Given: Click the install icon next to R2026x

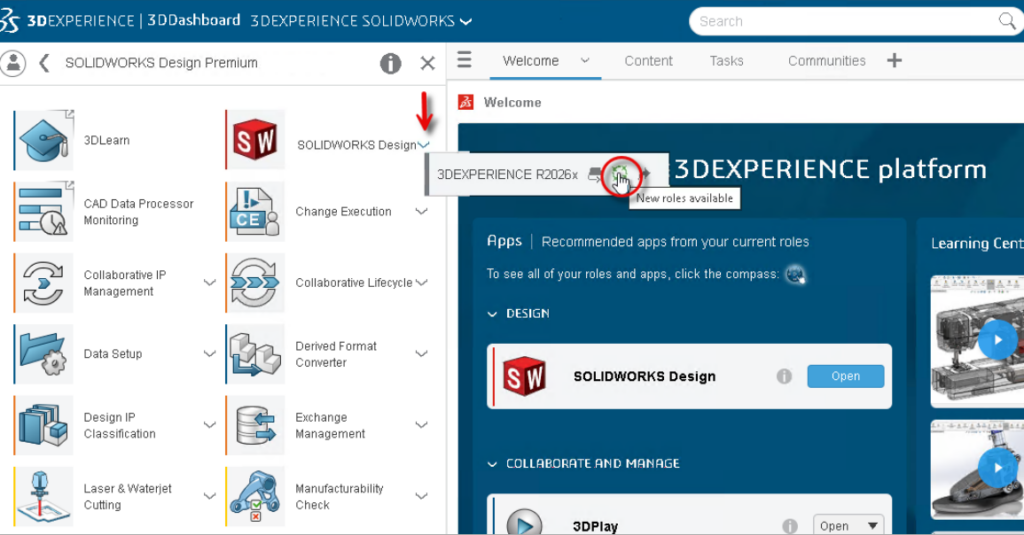Looking at the screenshot, I should (x=595, y=174).
